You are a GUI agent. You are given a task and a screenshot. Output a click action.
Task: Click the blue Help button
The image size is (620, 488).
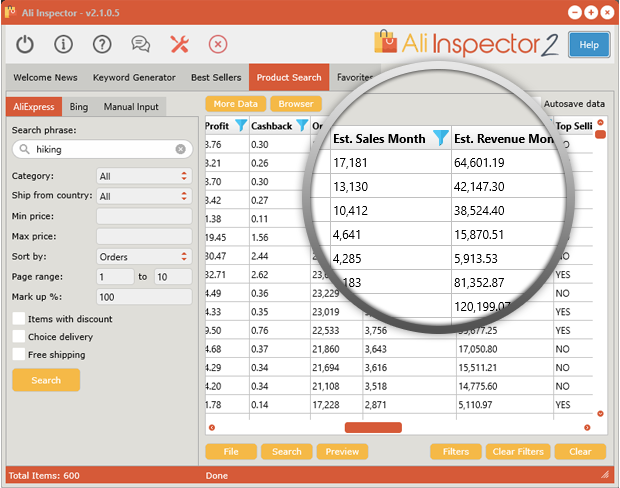(x=589, y=45)
